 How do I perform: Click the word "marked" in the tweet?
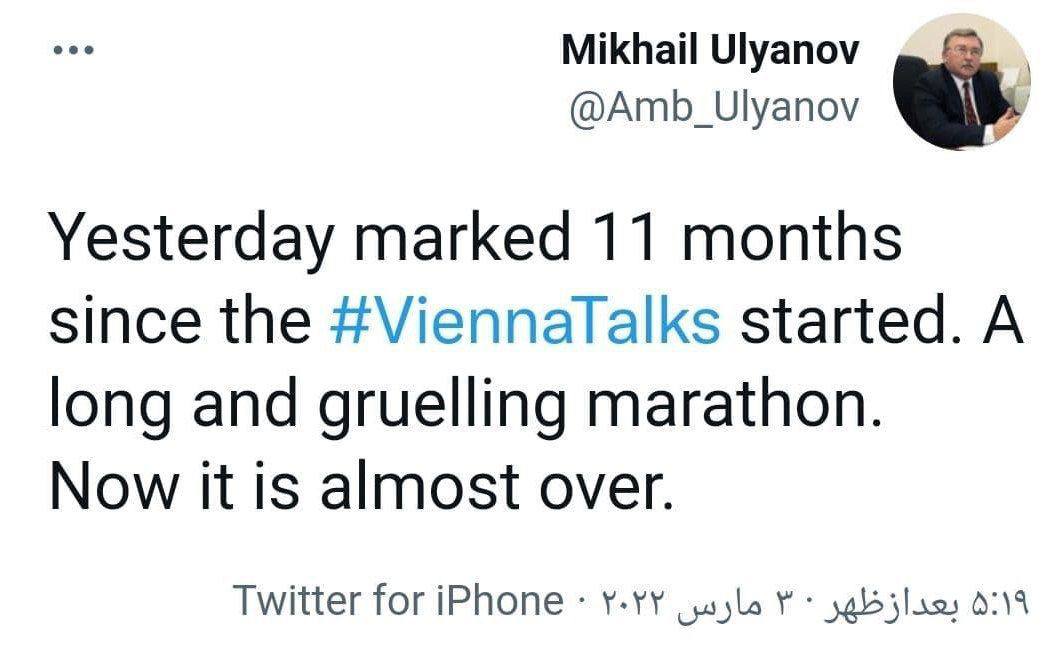[x=462, y=238]
